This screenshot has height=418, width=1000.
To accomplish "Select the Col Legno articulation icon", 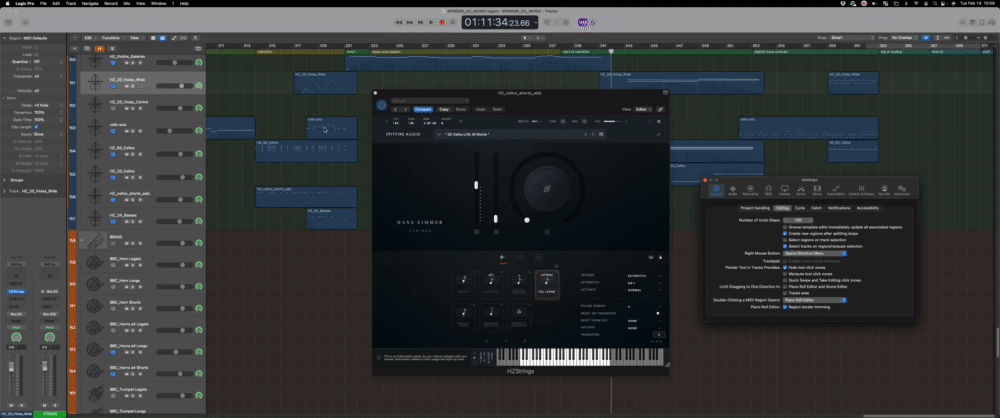I will [547, 284].
